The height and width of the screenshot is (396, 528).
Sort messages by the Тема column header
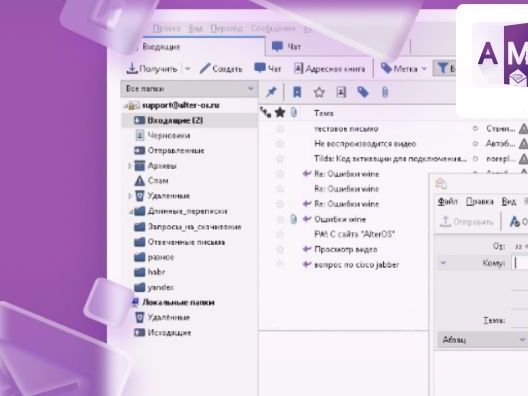pos(324,113)
